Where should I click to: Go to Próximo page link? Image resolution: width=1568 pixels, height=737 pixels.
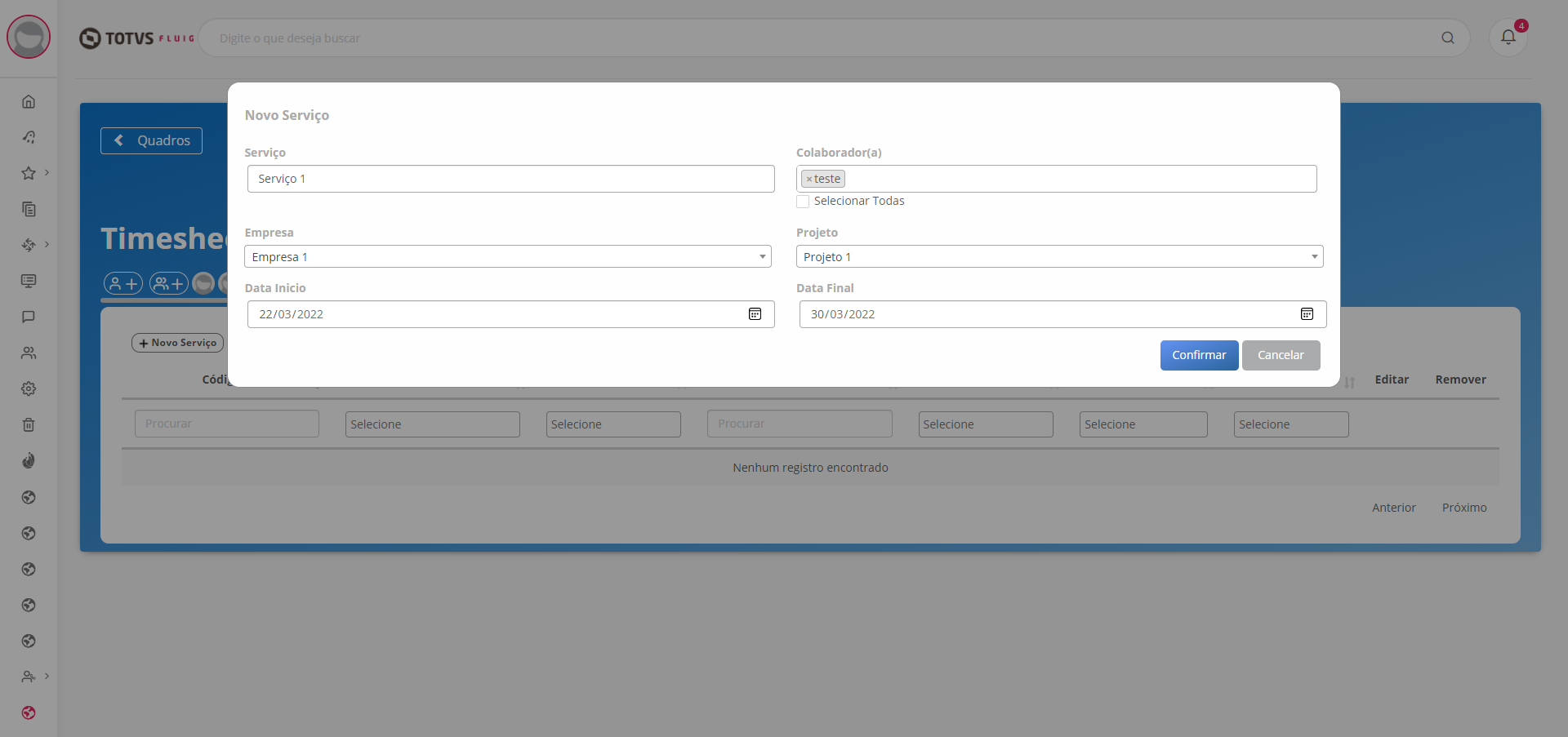1463,508
